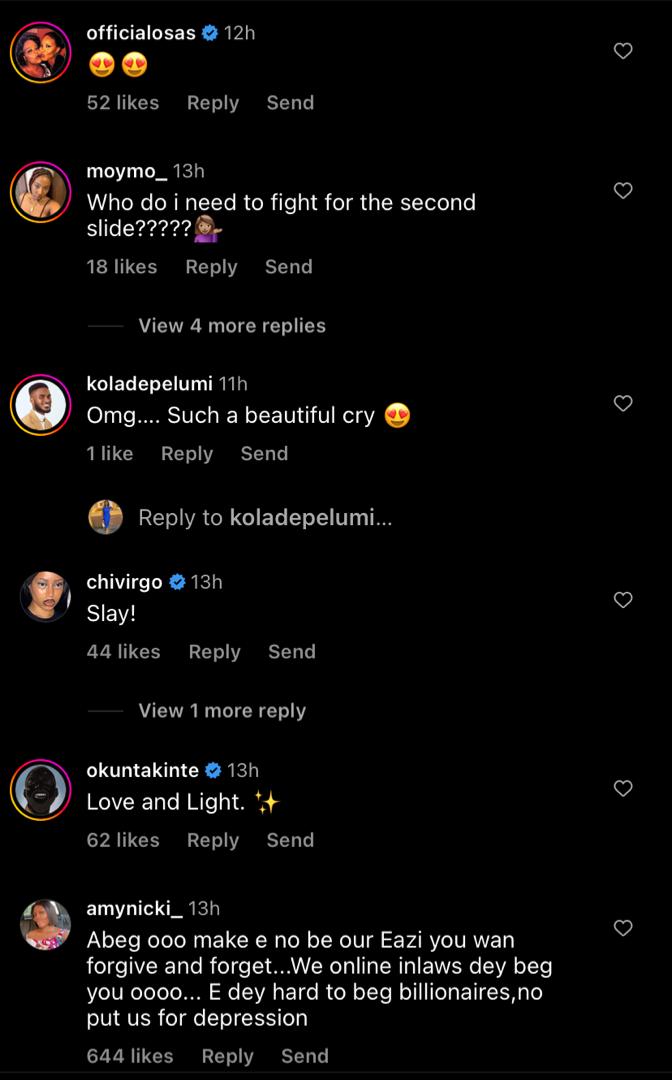Like the officialosas comment with heart icon
This screenshot has height=1080, width=672.
pos(623,51)
